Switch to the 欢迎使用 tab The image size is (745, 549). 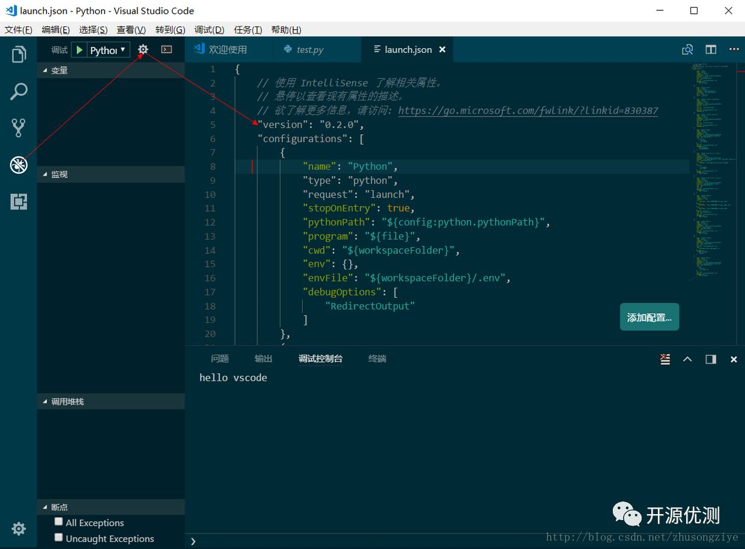pyautogui.click(x=227, y=49)
